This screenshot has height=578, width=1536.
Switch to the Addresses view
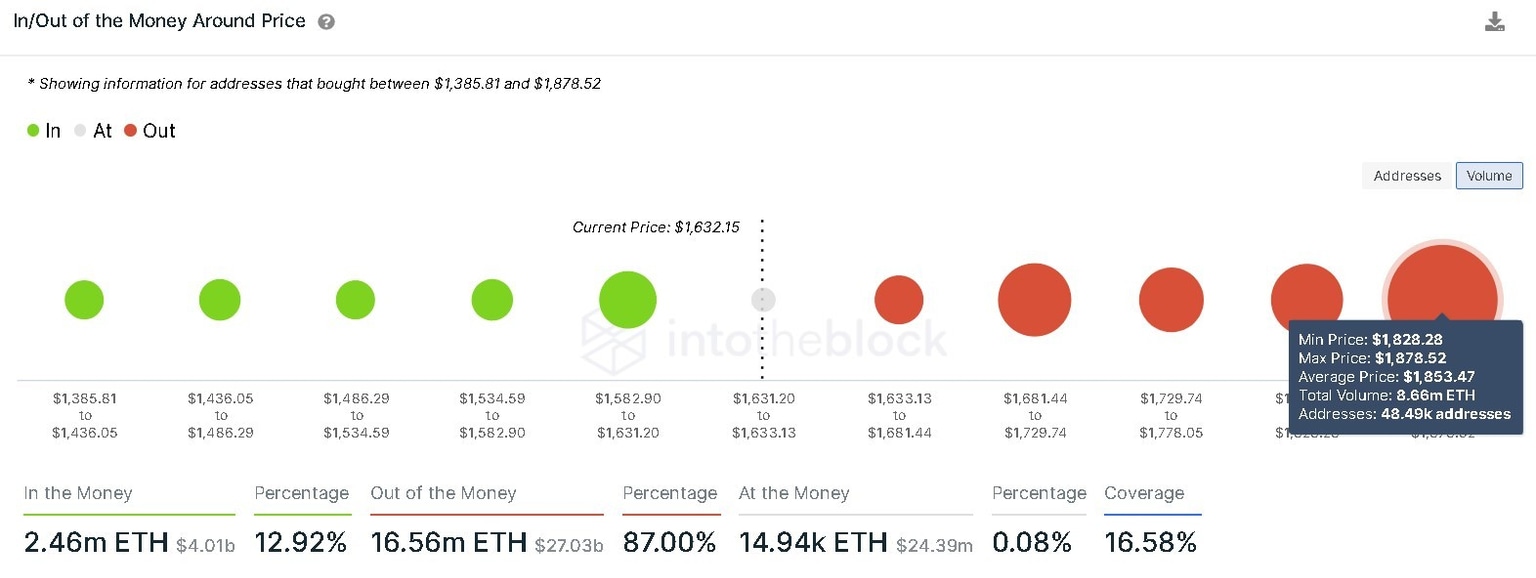tap(1406, 175)
